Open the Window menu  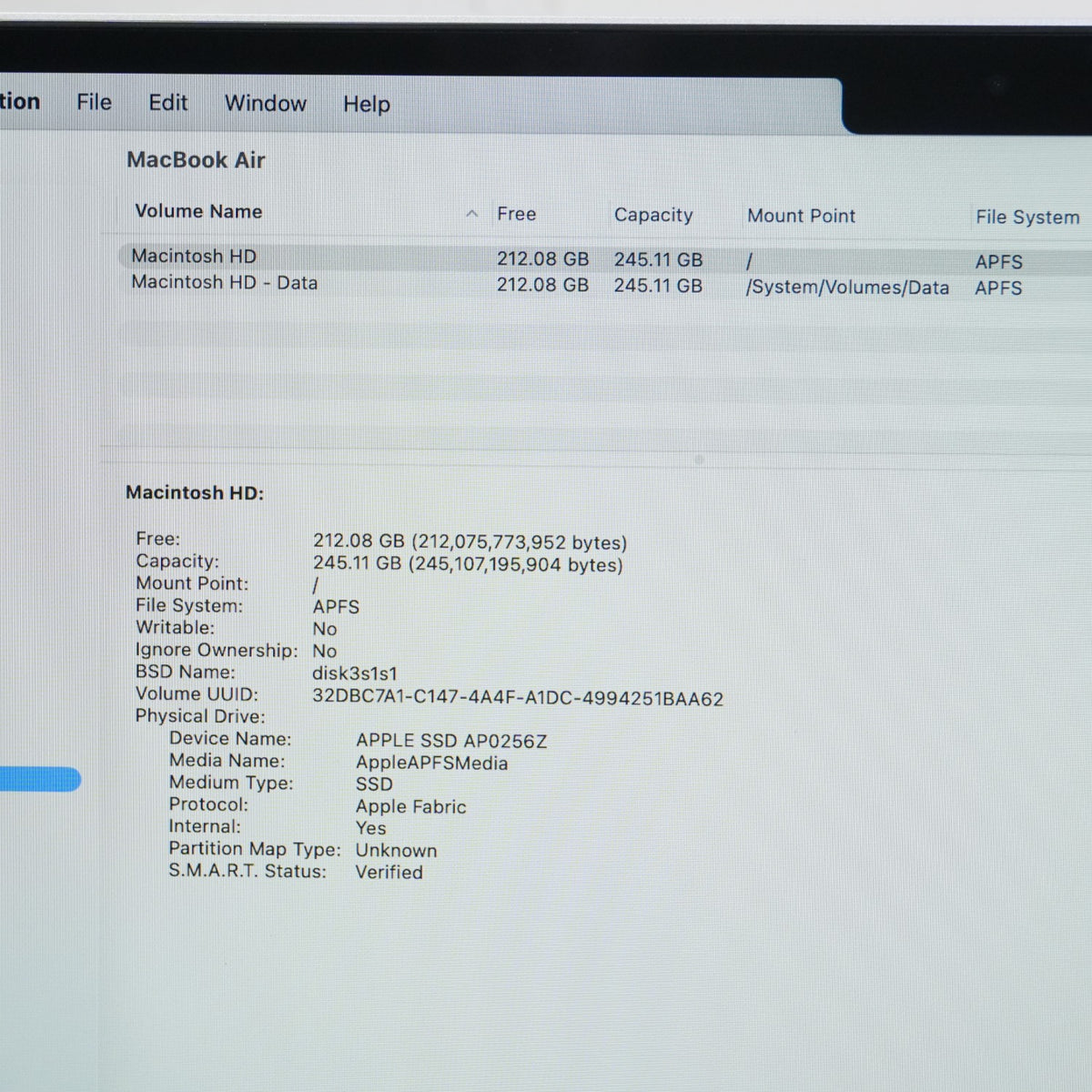[266, 104]
